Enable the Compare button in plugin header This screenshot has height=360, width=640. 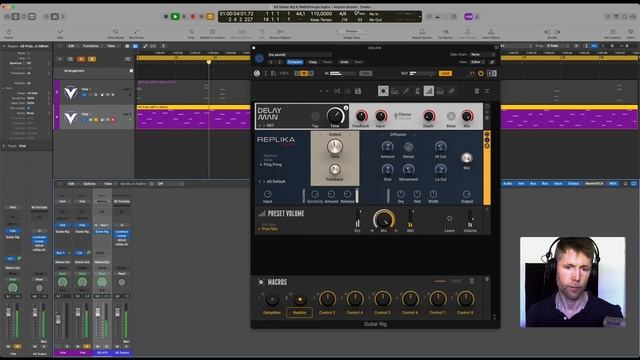[x=295, y=62]
